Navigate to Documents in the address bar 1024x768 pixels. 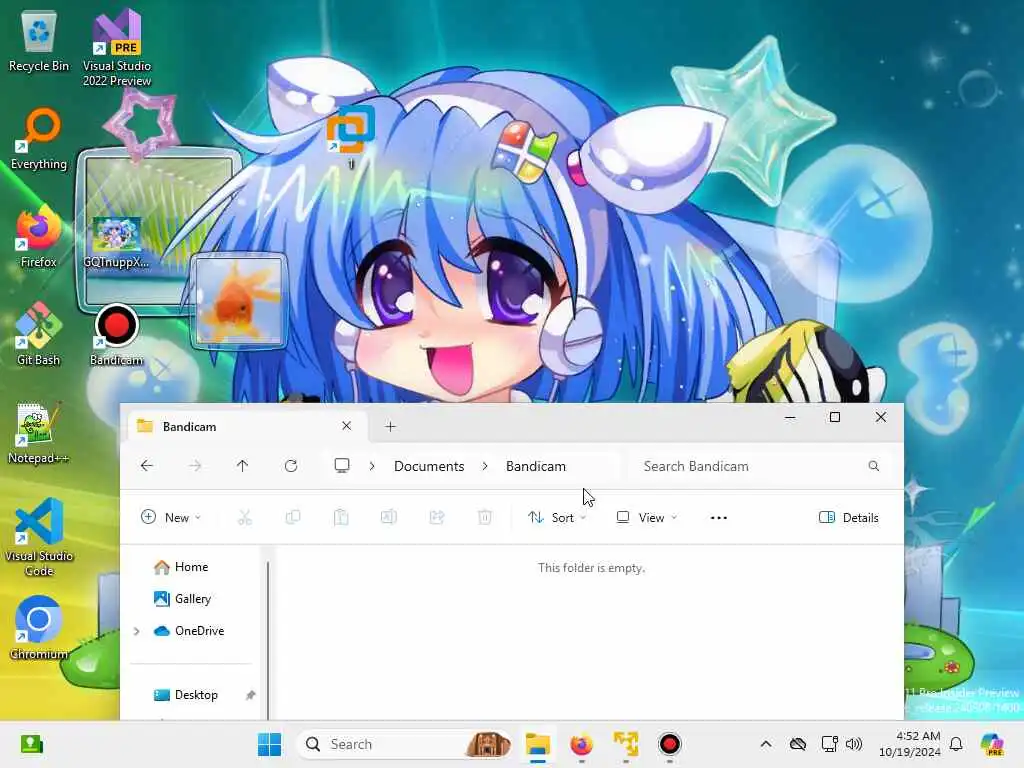pos(429,466)
